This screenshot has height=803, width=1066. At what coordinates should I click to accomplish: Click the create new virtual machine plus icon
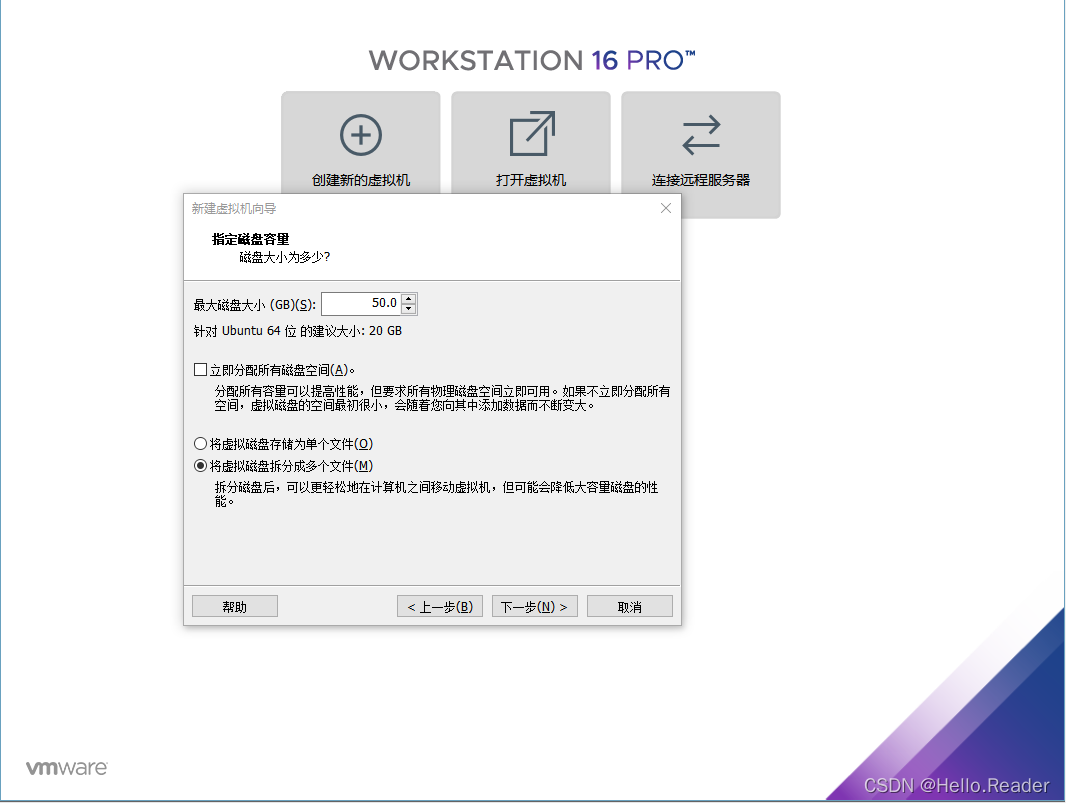pos(360,135)
